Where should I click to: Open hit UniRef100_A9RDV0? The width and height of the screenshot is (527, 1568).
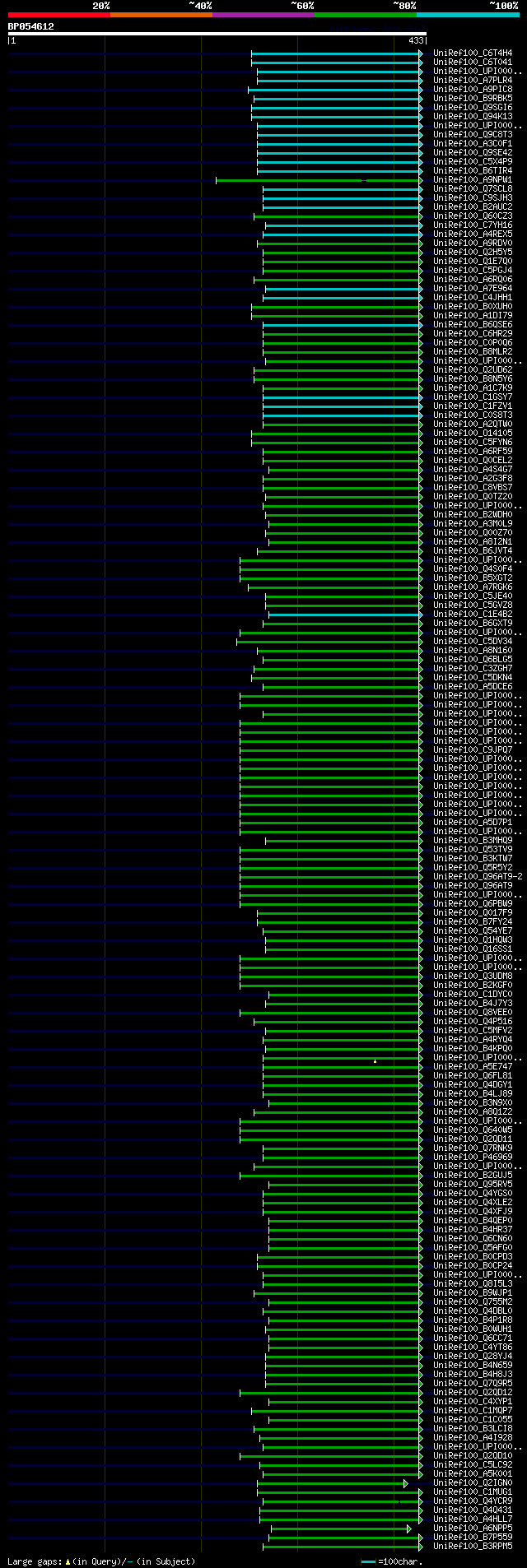[x=473, y=243]
